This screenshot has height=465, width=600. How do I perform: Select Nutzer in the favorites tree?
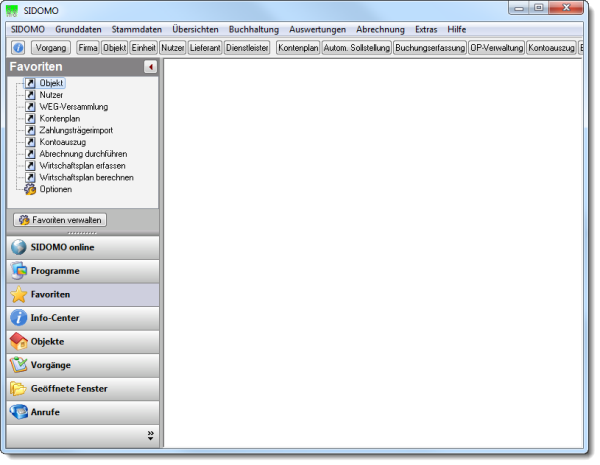click(x=51, y=95)
